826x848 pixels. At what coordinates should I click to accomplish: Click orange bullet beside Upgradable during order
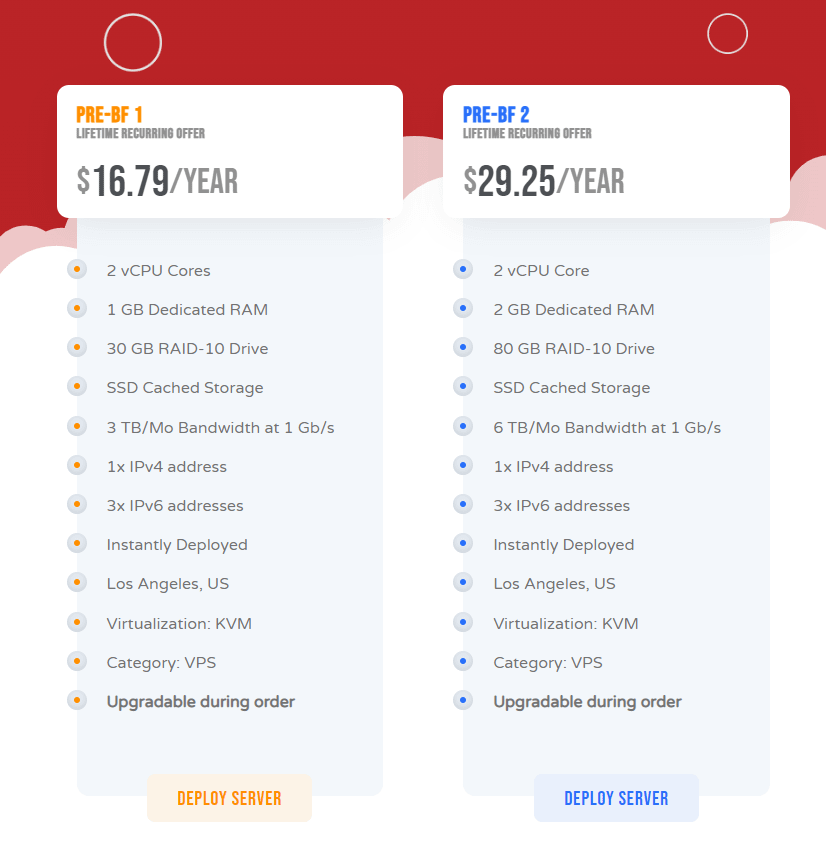click(x=77, y=701)
